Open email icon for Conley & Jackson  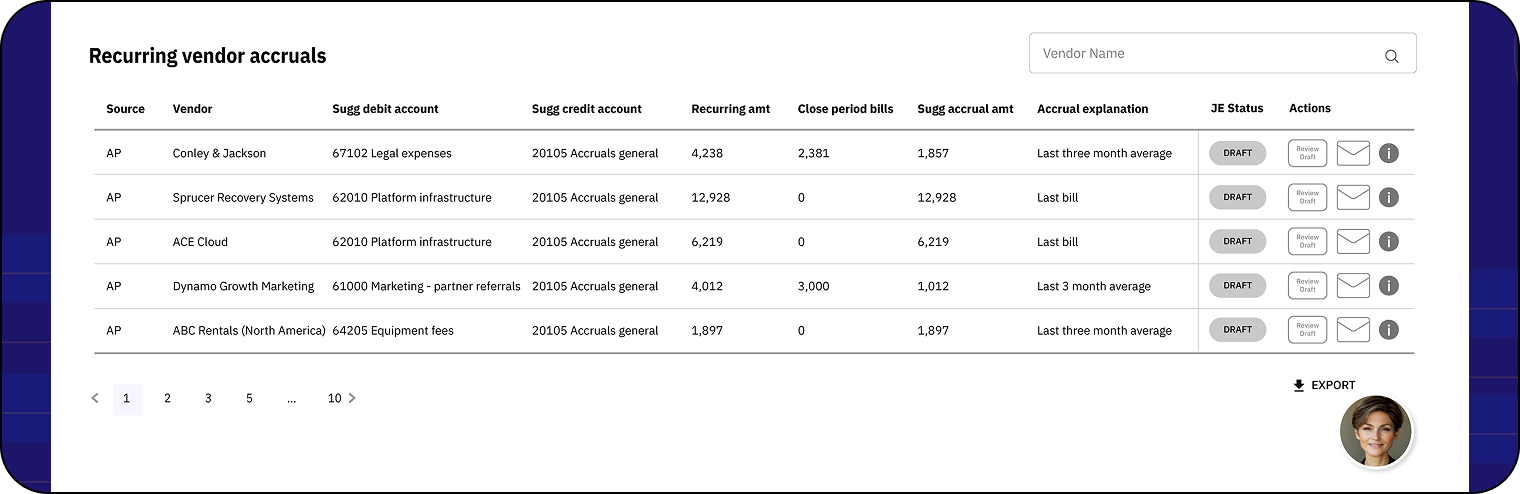click(x=1353, y=153)
